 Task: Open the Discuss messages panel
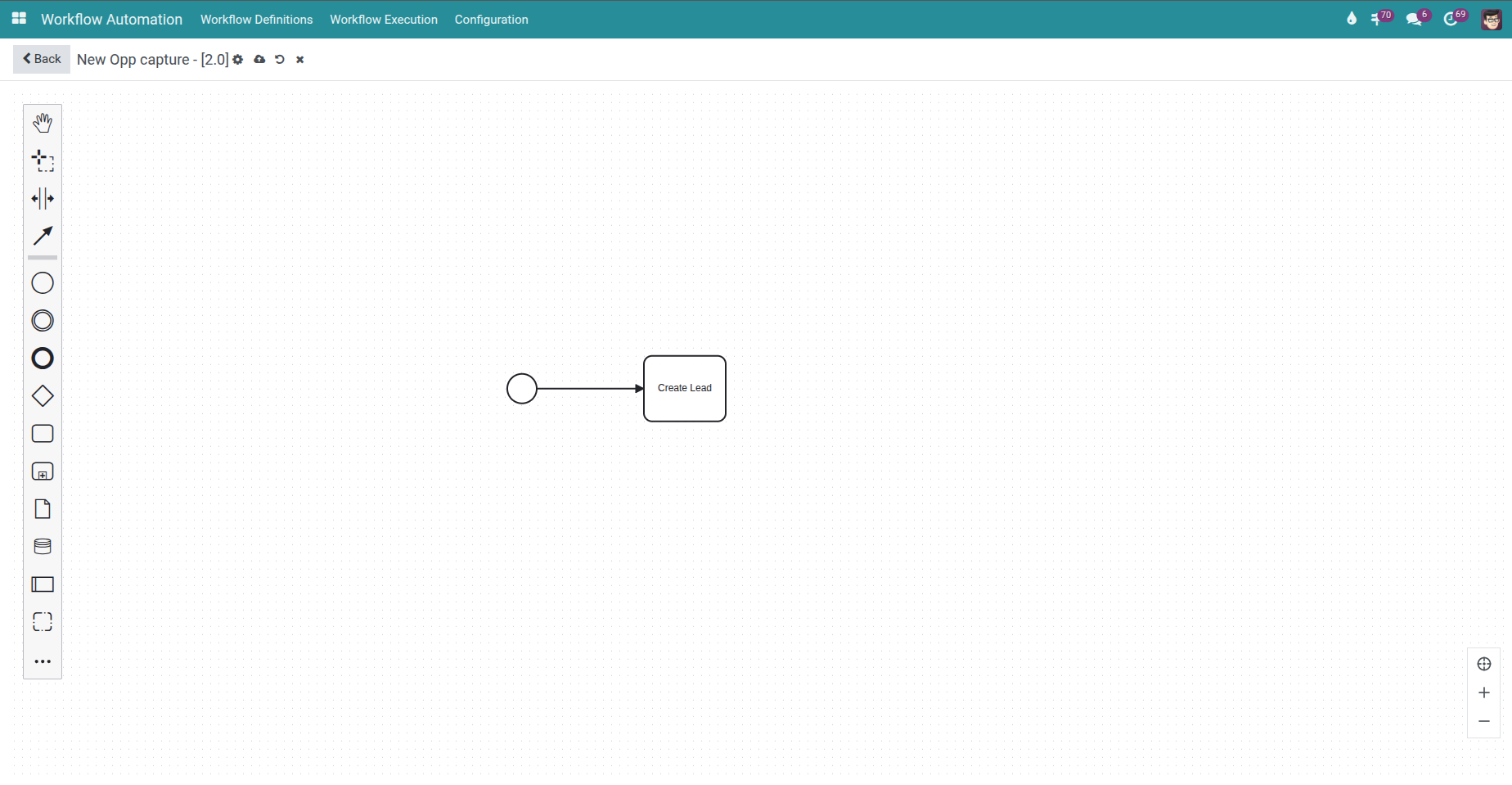[1413, 17]
